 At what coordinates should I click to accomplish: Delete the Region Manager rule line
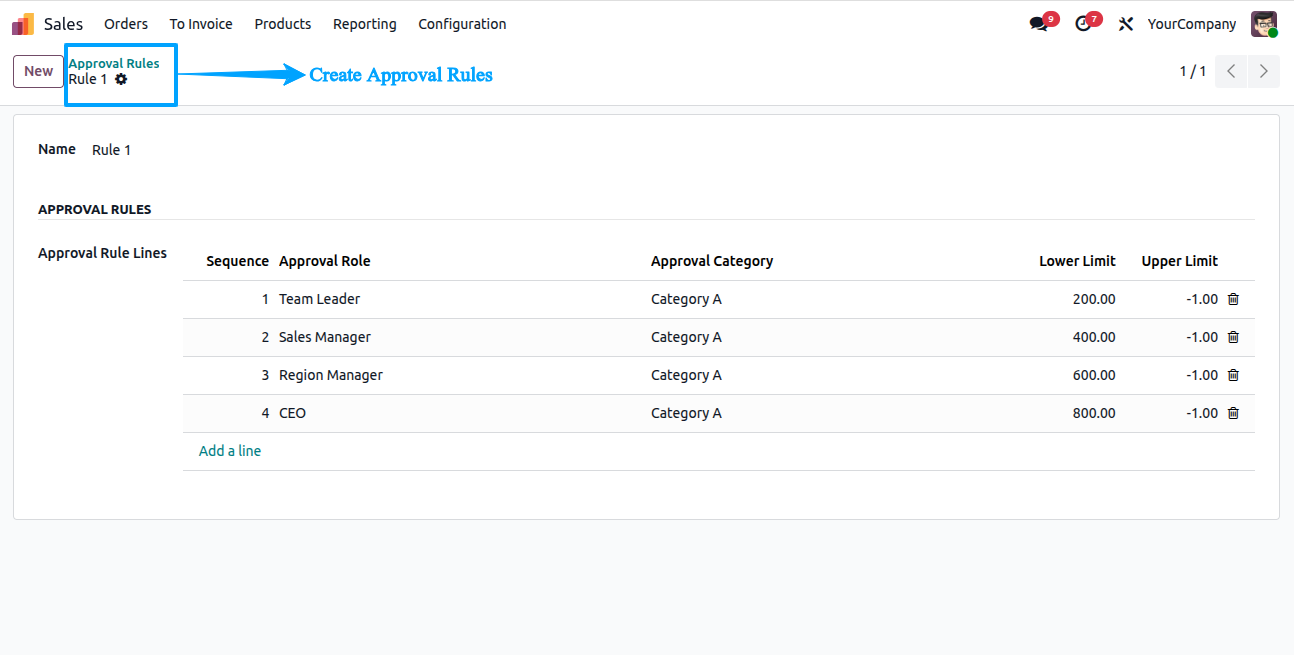click(x=1233, y=375)
